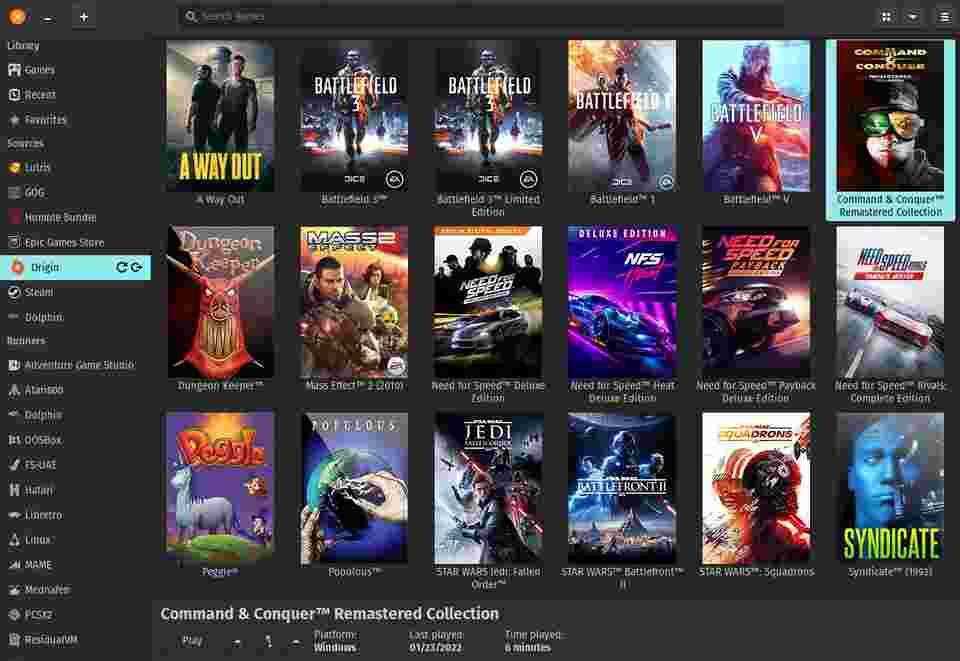Select the Mednafen runner
The image size is (960, 661).
coord(75,590)
